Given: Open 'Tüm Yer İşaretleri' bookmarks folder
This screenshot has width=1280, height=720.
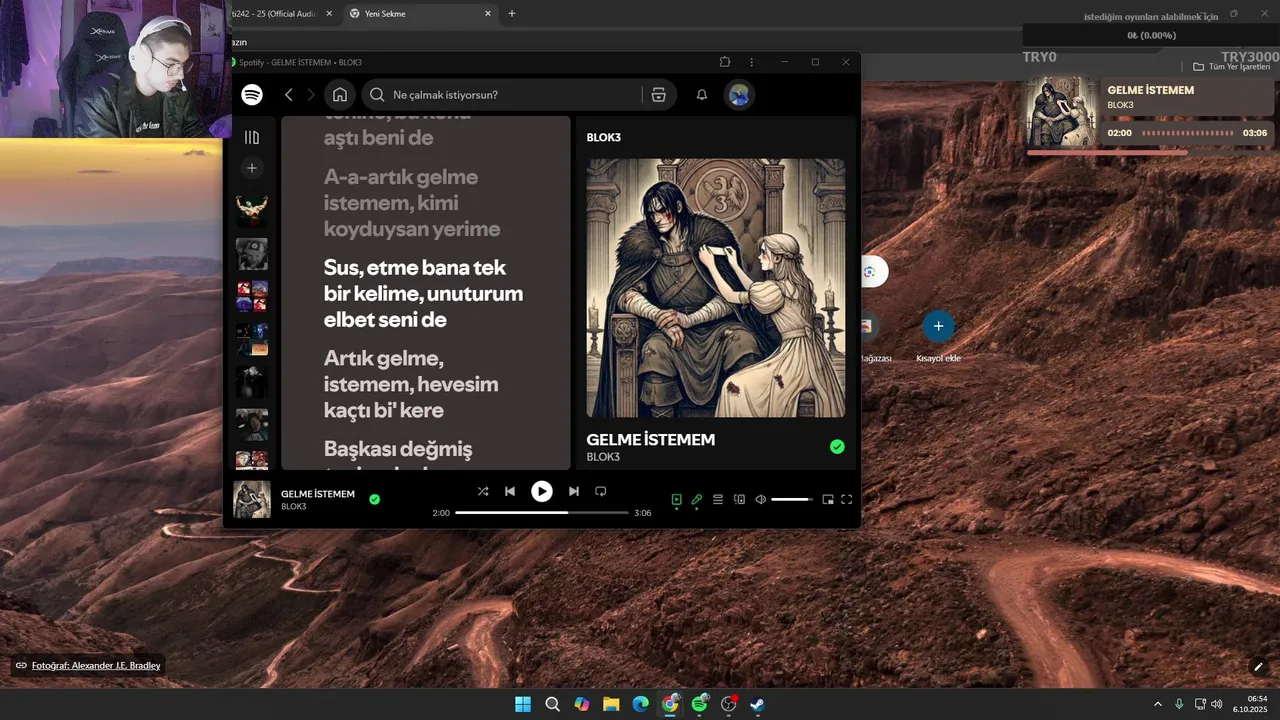Looking at the screenshot, I should [x=1231, y=67].
